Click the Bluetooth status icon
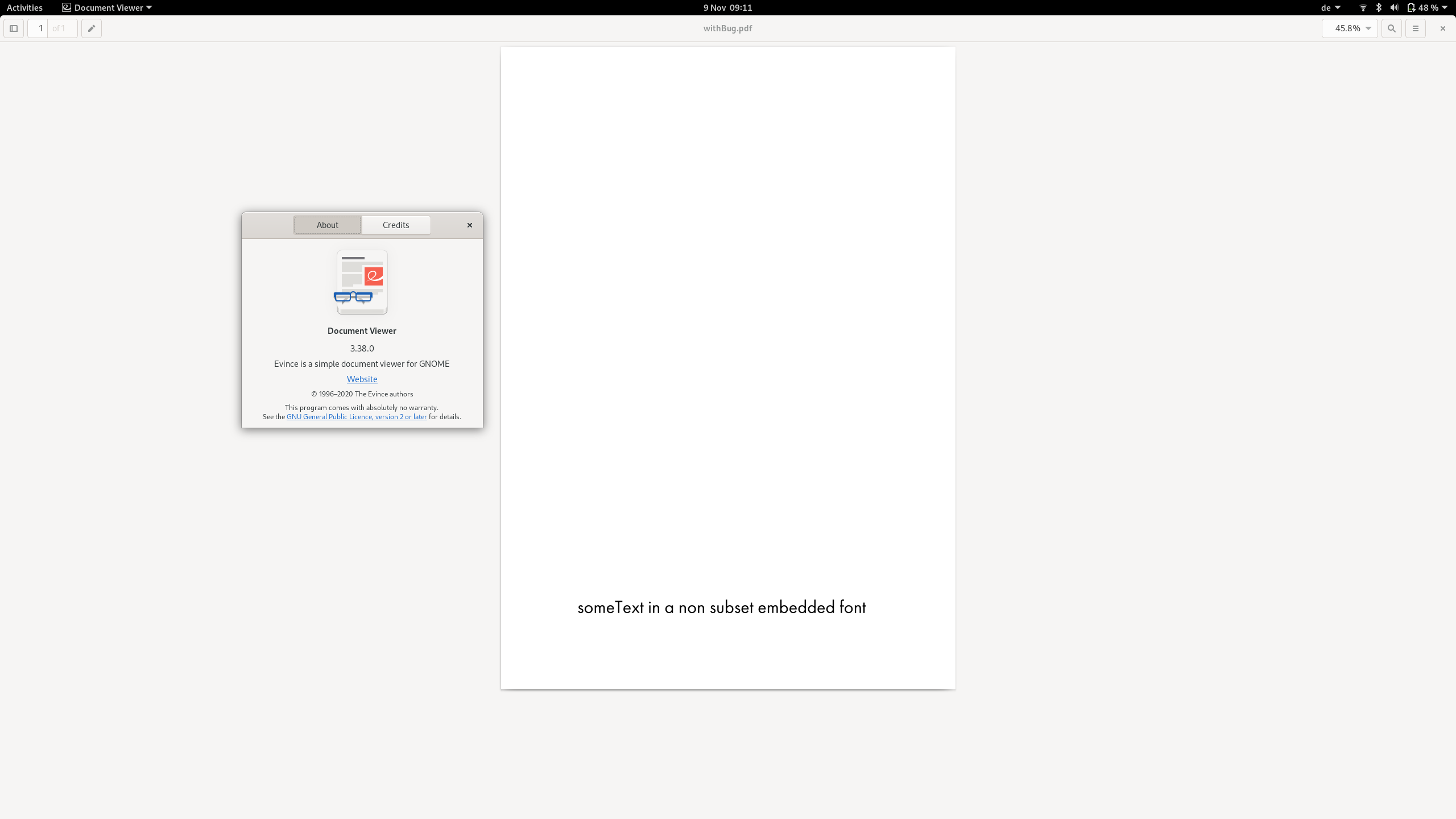This screenshot has width=1456, height=819. click(x=1379, y=7)
